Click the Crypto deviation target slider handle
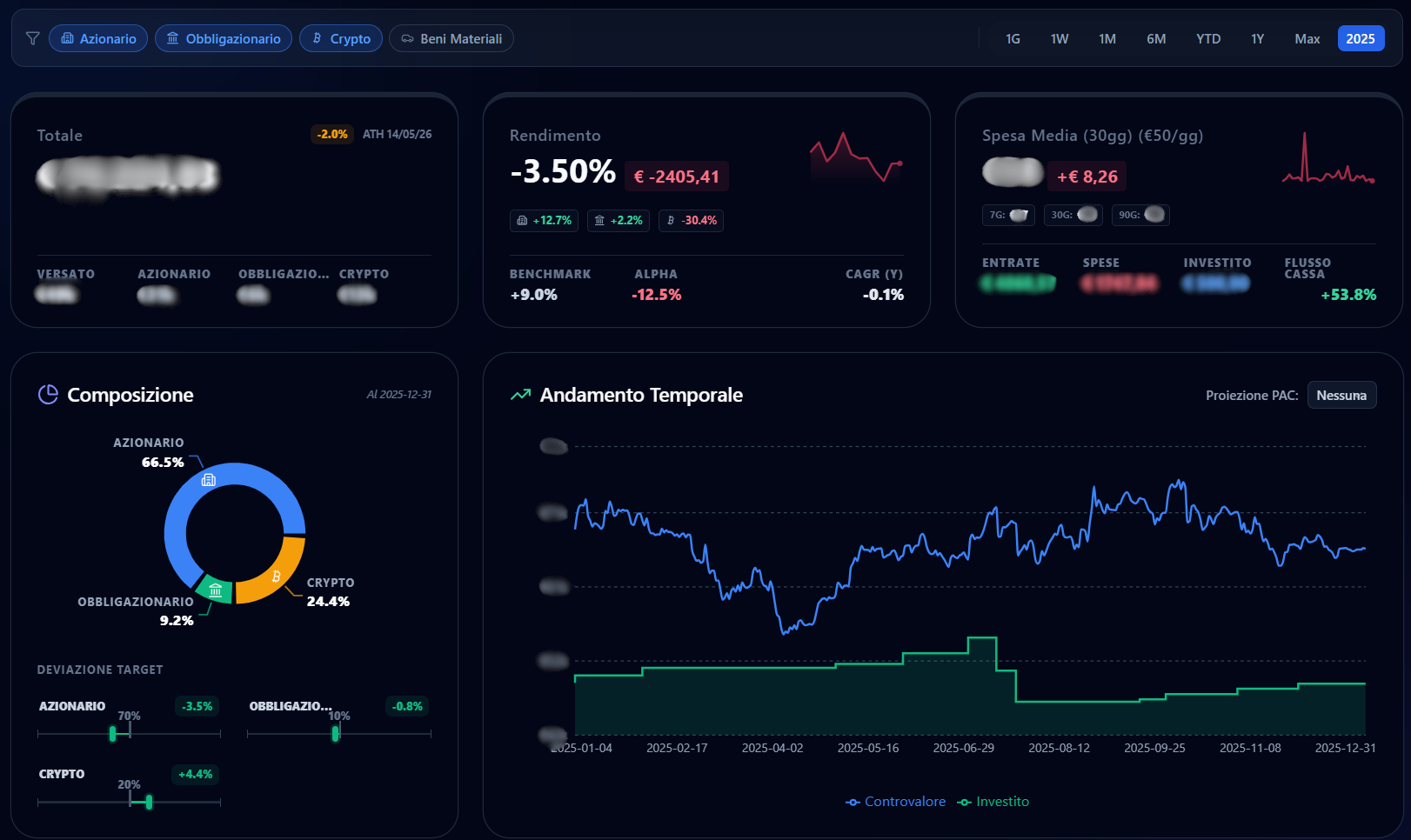 150,802
